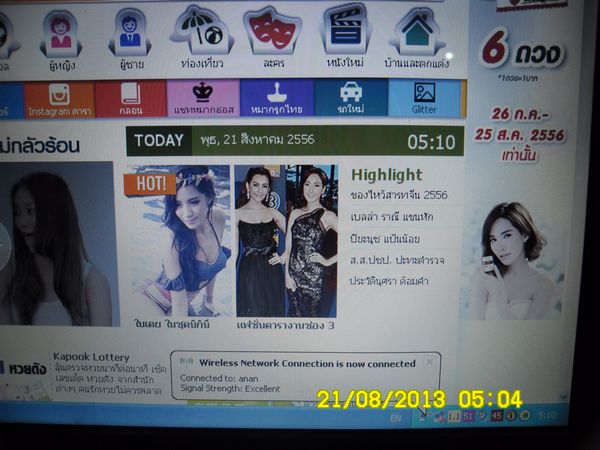The width and height of the screenshot is (600, 450).
Task: Open the แชทหมากฮอส chess-king tile
Action: (203, 98)
